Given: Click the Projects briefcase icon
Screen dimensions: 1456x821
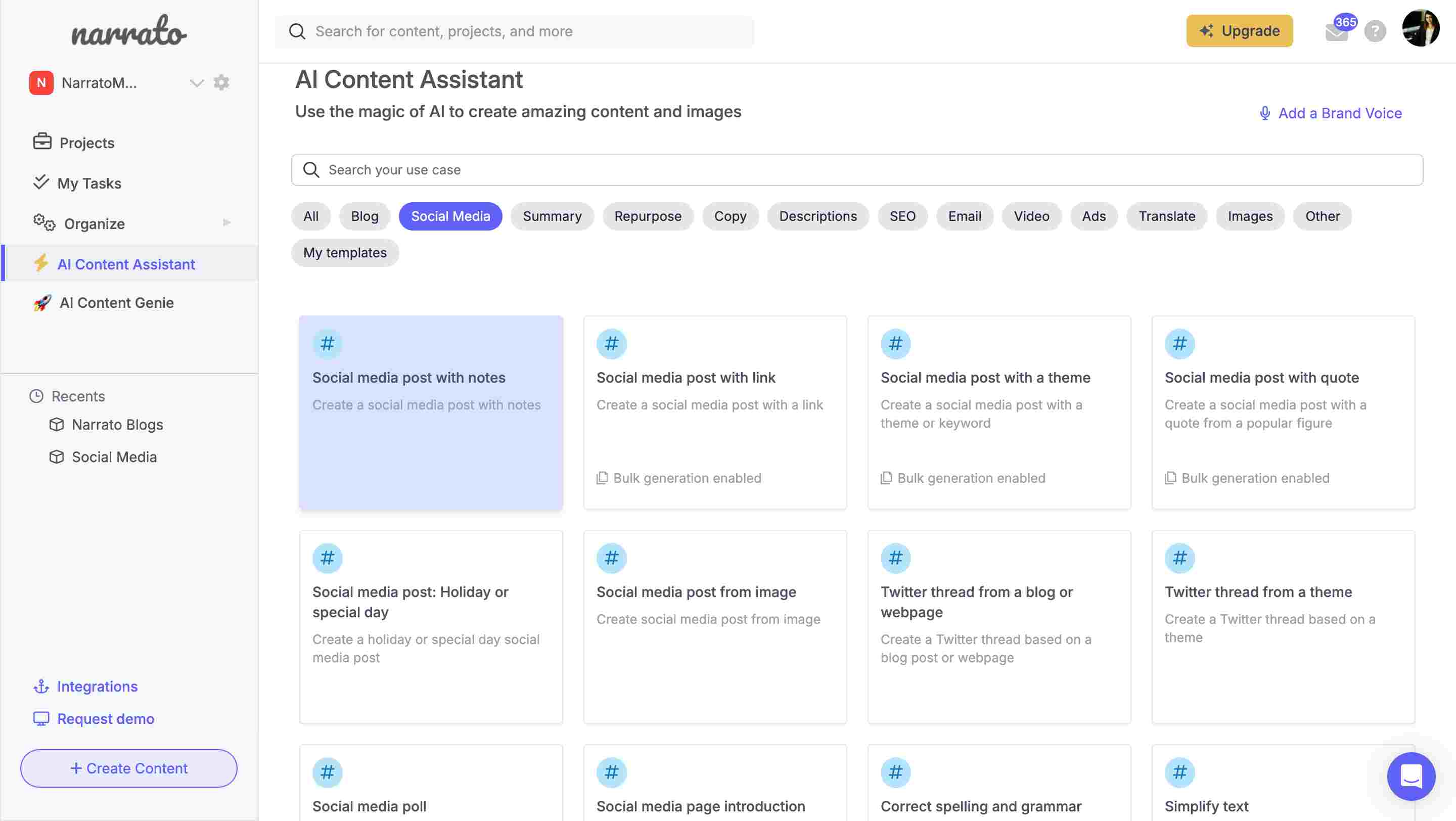Looking at the screenshot, I should (x=42, y=141).
